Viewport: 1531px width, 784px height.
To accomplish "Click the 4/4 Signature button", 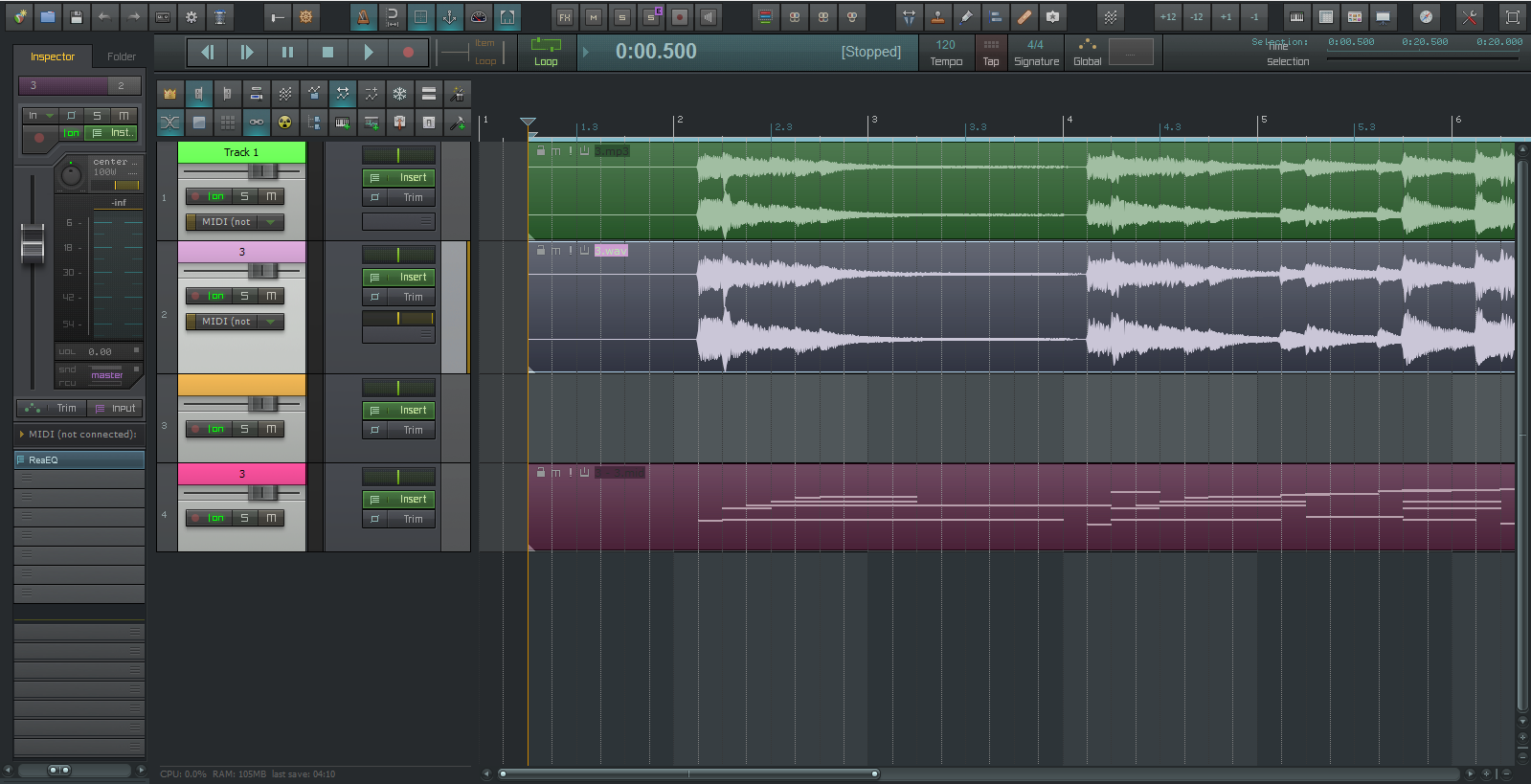I will pyautogui.click(x=1036, y=53).
